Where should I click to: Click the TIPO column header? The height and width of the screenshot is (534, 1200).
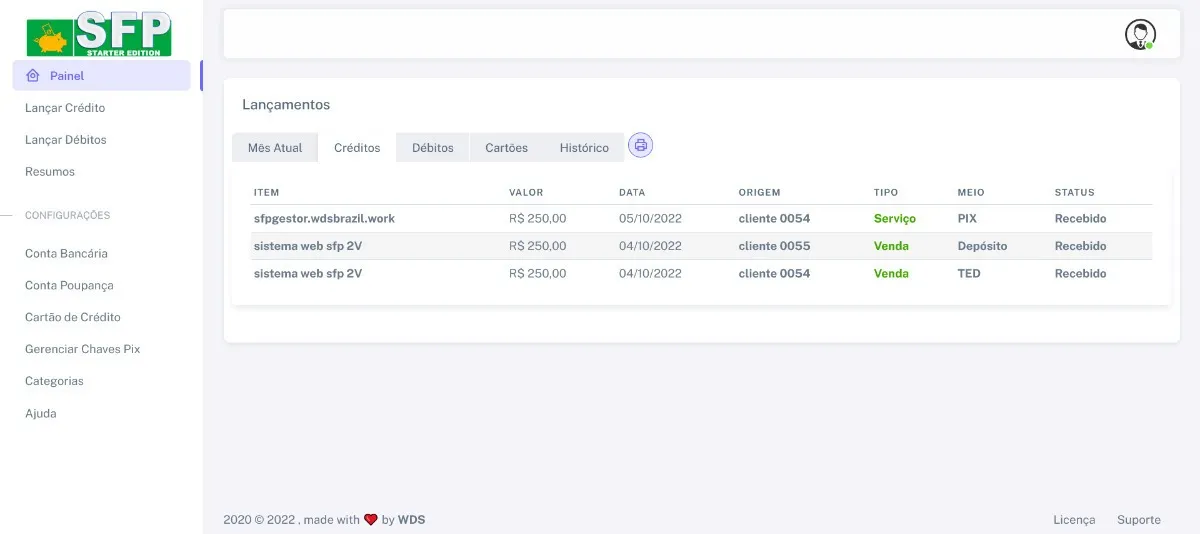[886, 192]
